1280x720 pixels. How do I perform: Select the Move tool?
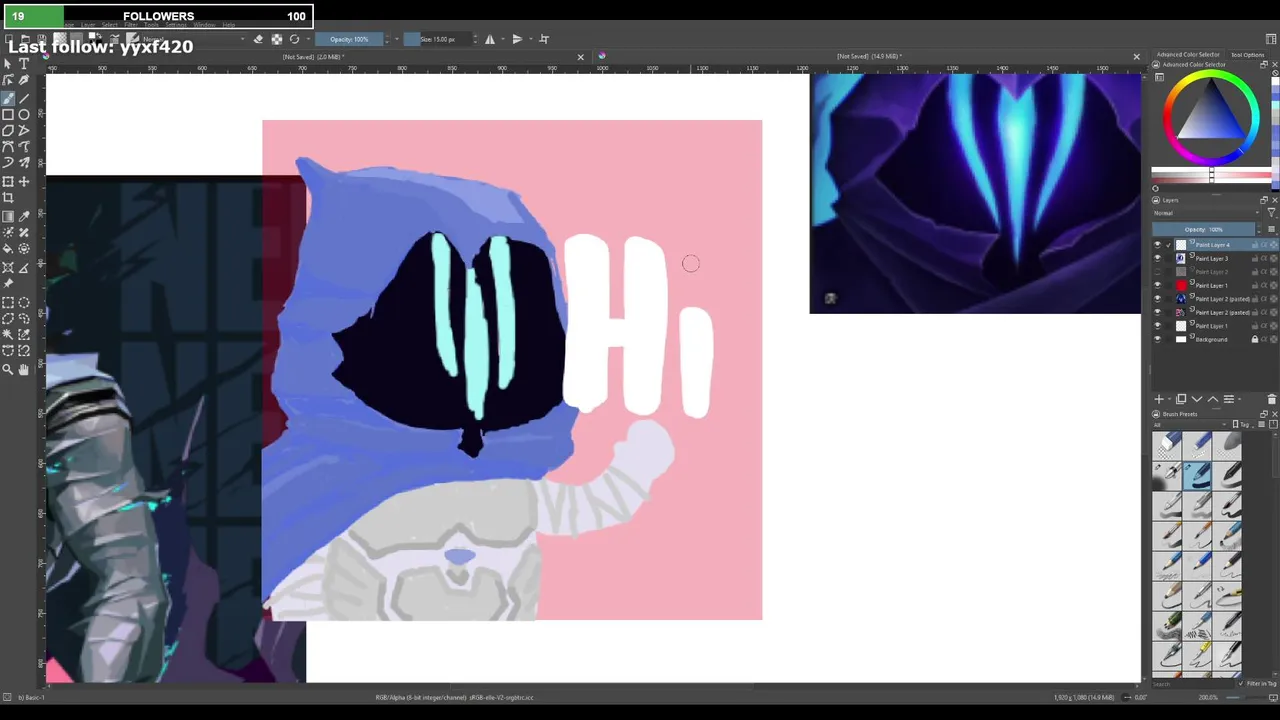point(24,181)
